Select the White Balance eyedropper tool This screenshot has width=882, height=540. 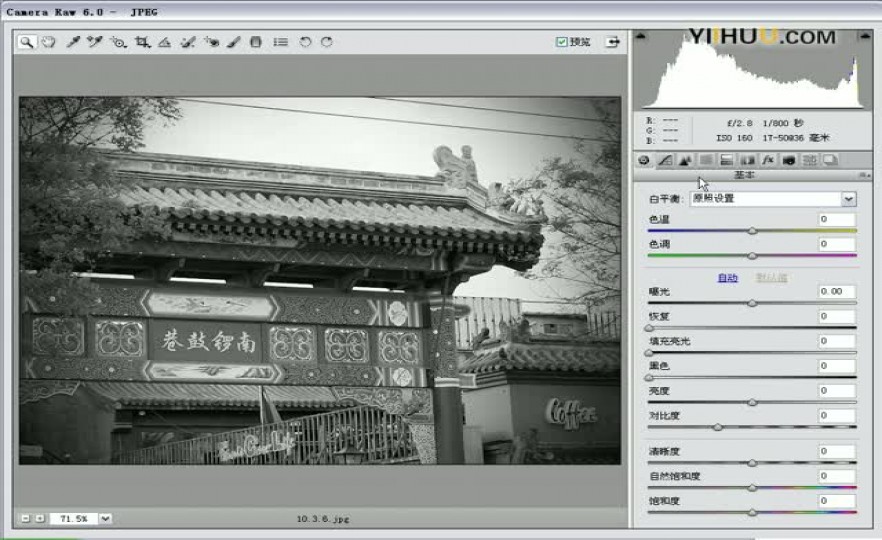73,42
